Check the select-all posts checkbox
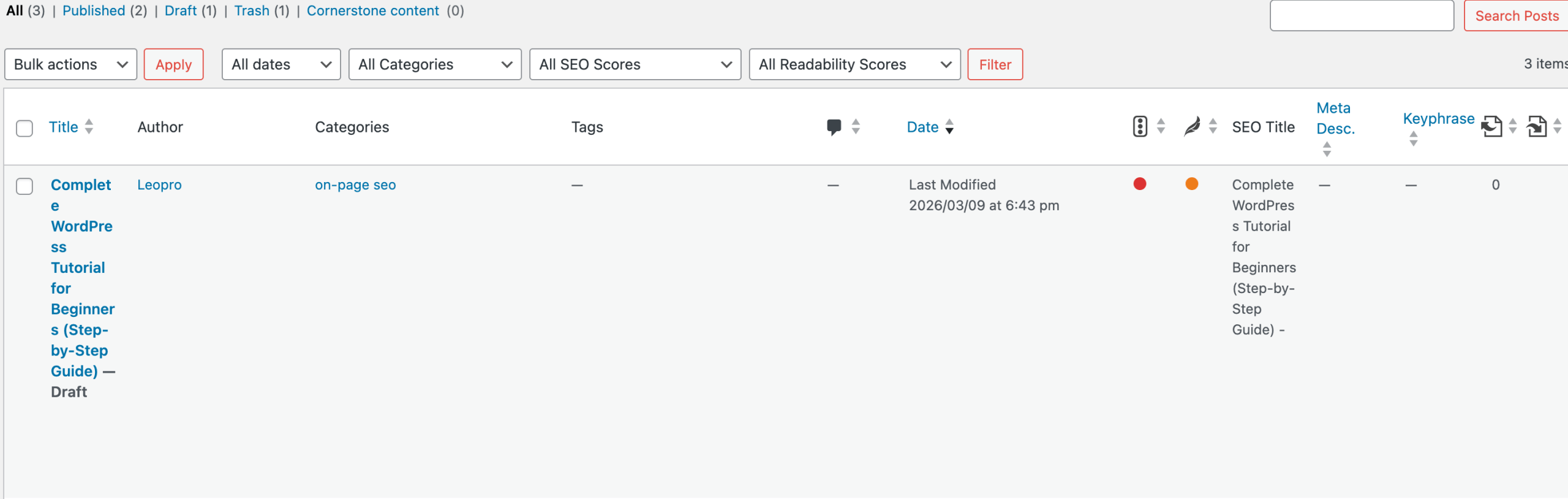The image size is (1568, 499). [x=24, y=127]
